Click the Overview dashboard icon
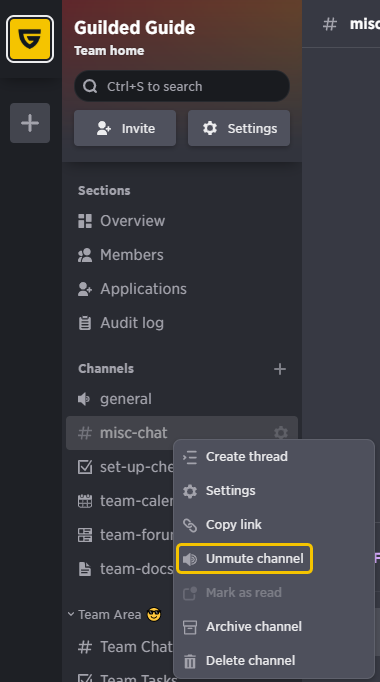Screen dimensions: 380x682 [x=85, y=221]
